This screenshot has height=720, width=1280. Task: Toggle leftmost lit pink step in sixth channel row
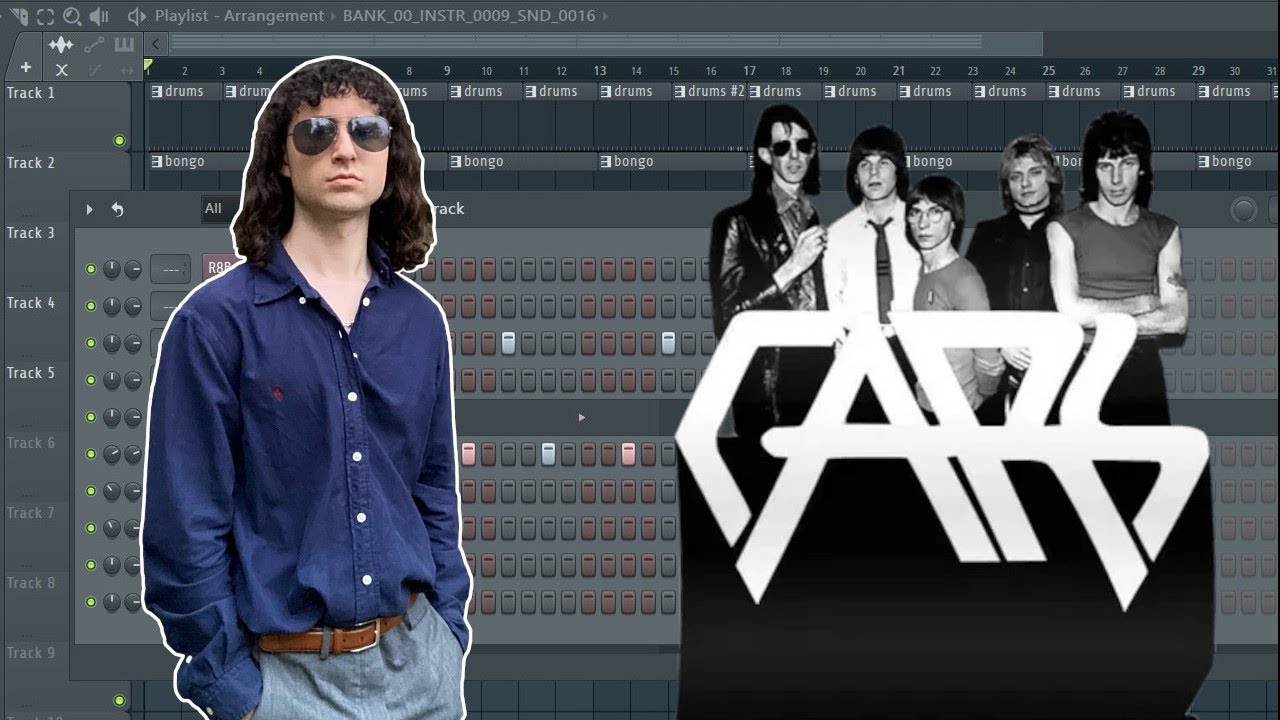pos(468,454)
